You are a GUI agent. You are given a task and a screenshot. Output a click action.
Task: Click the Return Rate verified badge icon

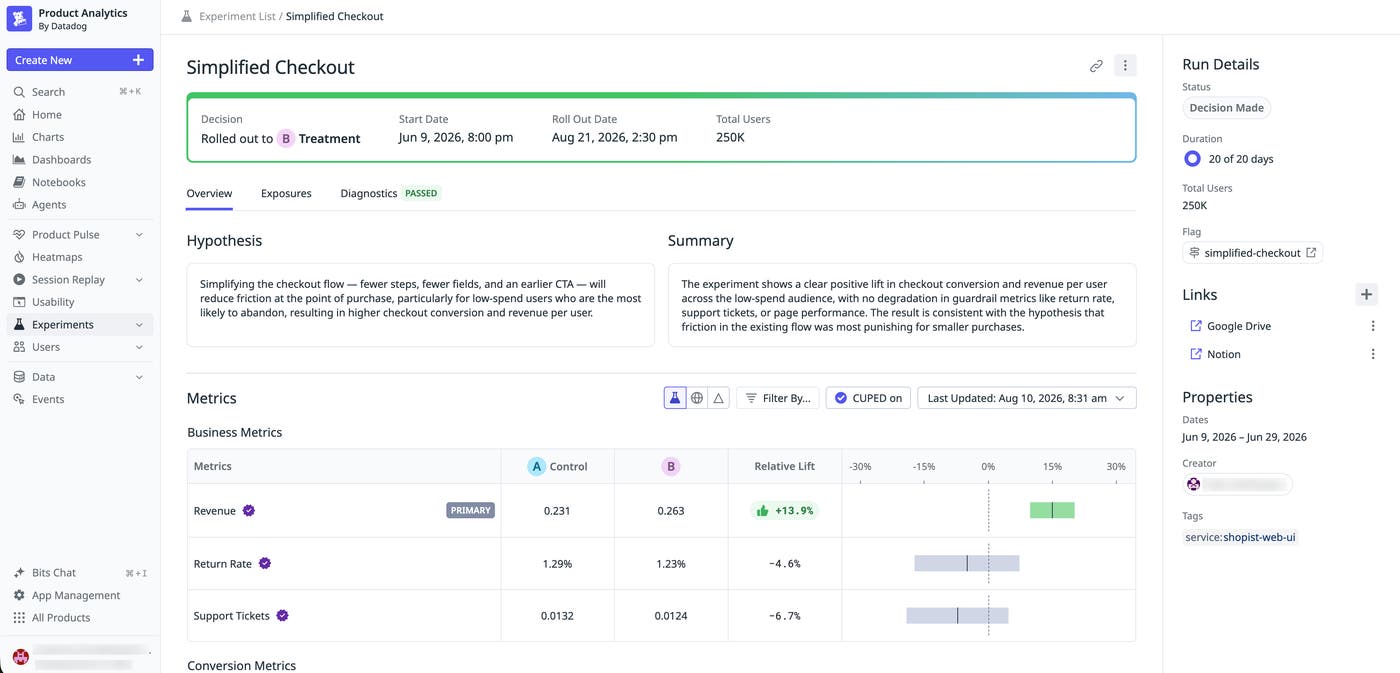(265, 563)
